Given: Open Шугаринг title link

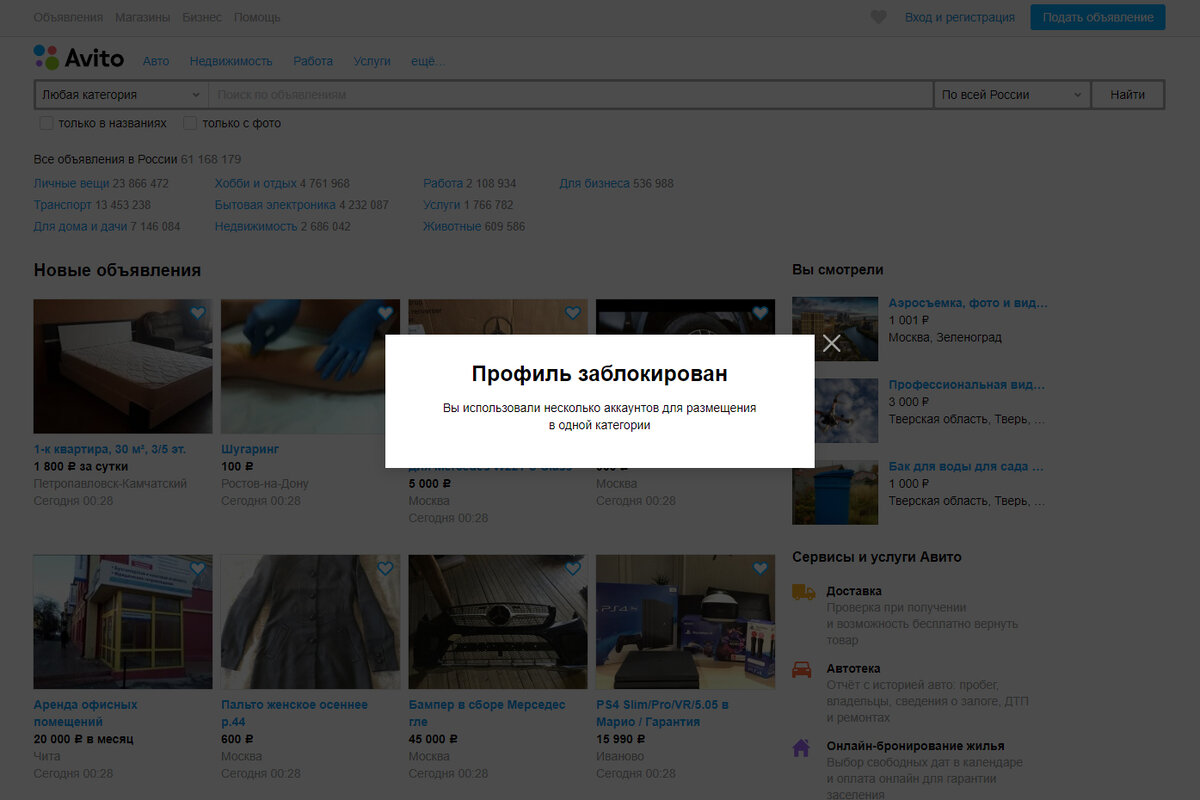Looking at the screenshot, I should (250, 450).
